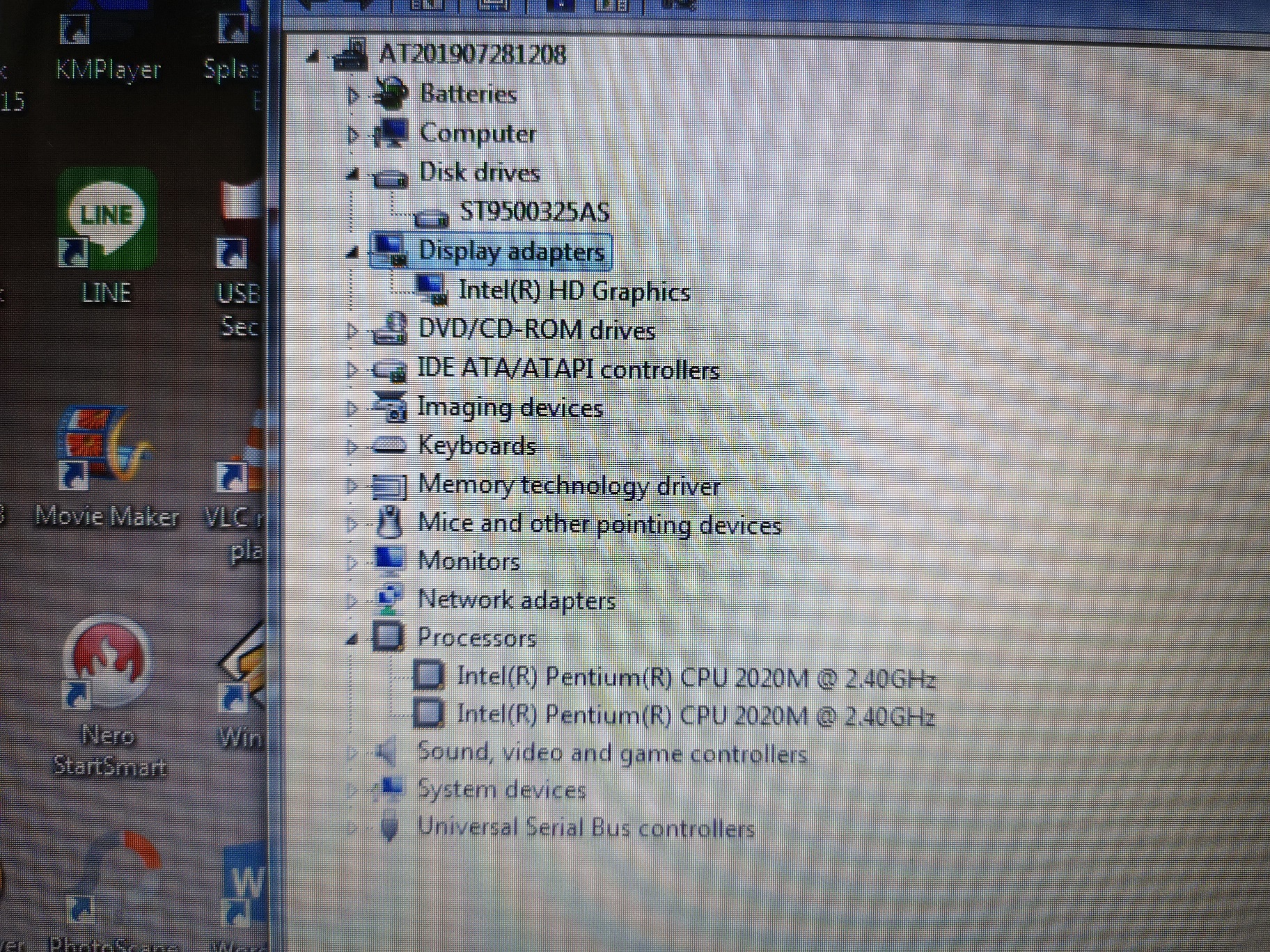Expand the DVD/CD-ROM drives node
The image size is (1270, 952).
click(352, 330)
